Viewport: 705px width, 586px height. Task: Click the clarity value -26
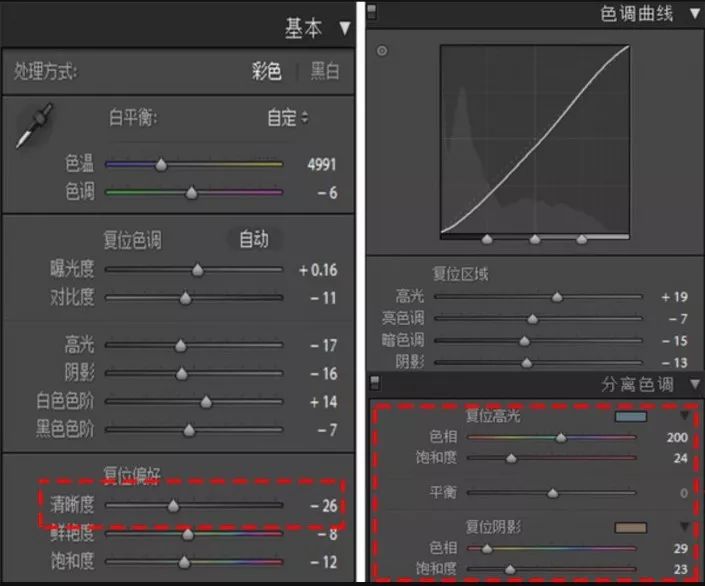click(324, 506)
